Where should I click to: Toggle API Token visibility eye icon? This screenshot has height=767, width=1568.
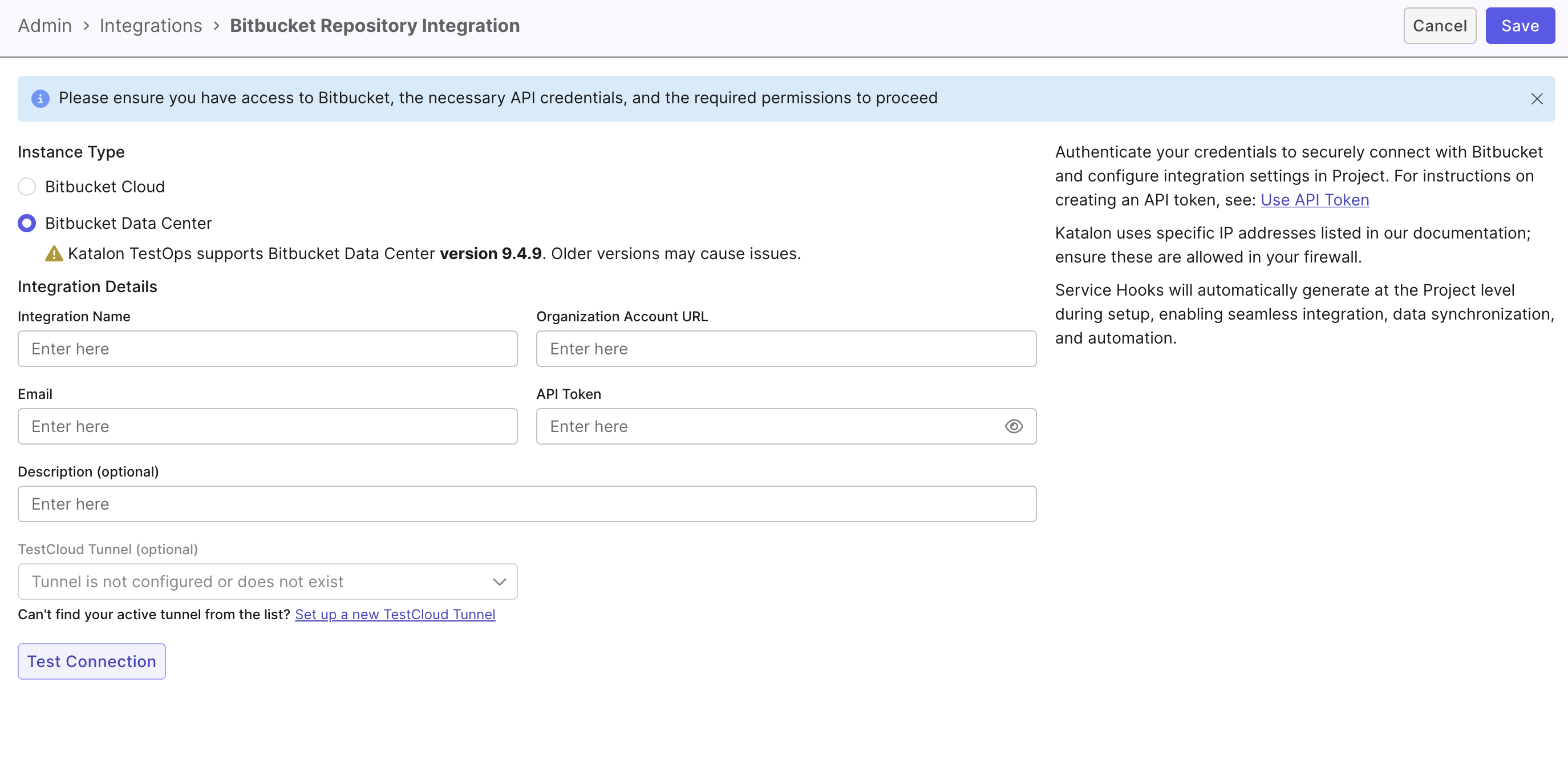coord(1014,426)
